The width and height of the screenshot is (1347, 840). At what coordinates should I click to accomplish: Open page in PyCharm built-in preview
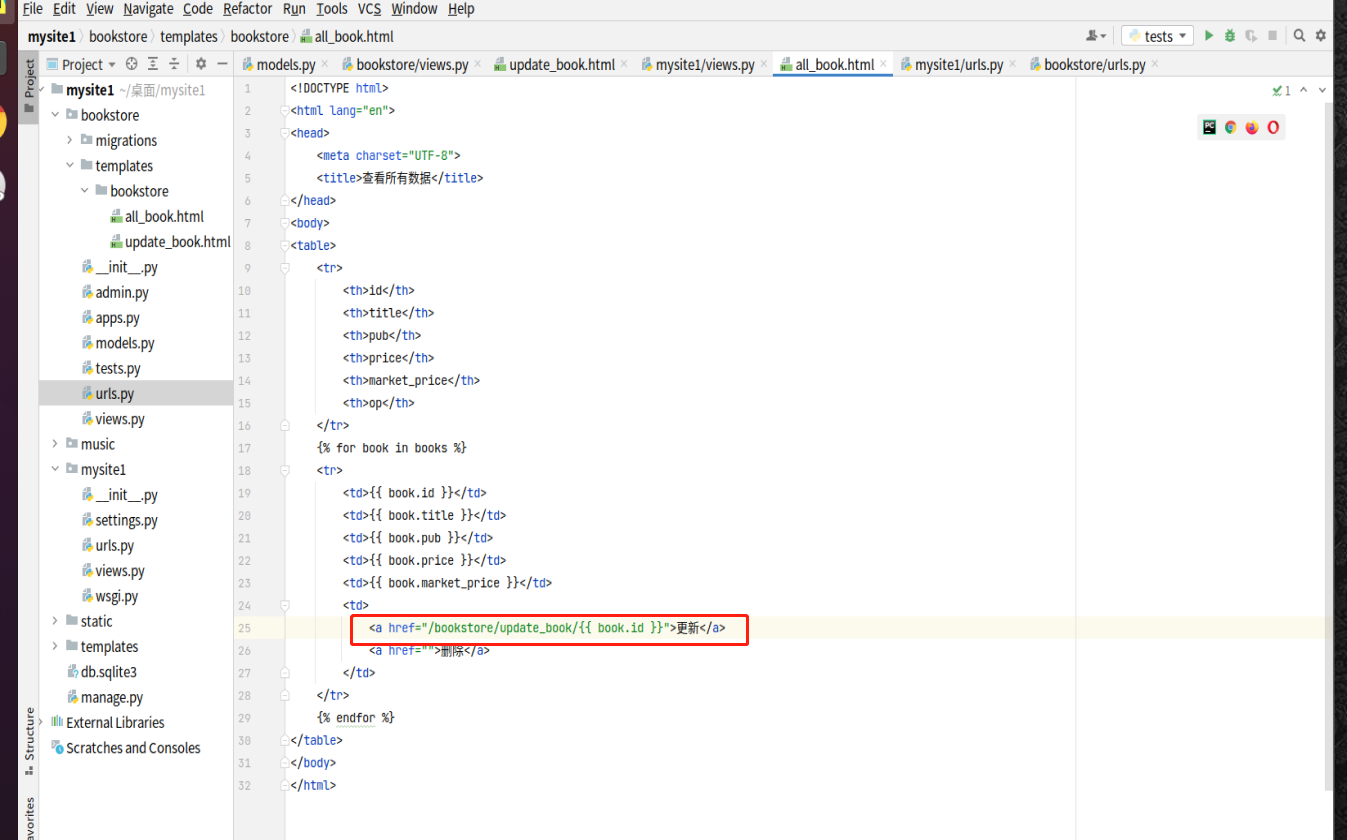tap(1209, 128)
